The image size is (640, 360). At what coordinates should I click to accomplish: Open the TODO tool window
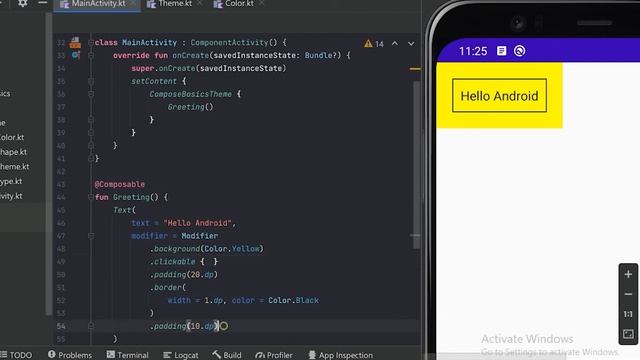pyautogui.click(x=16, y=355)
